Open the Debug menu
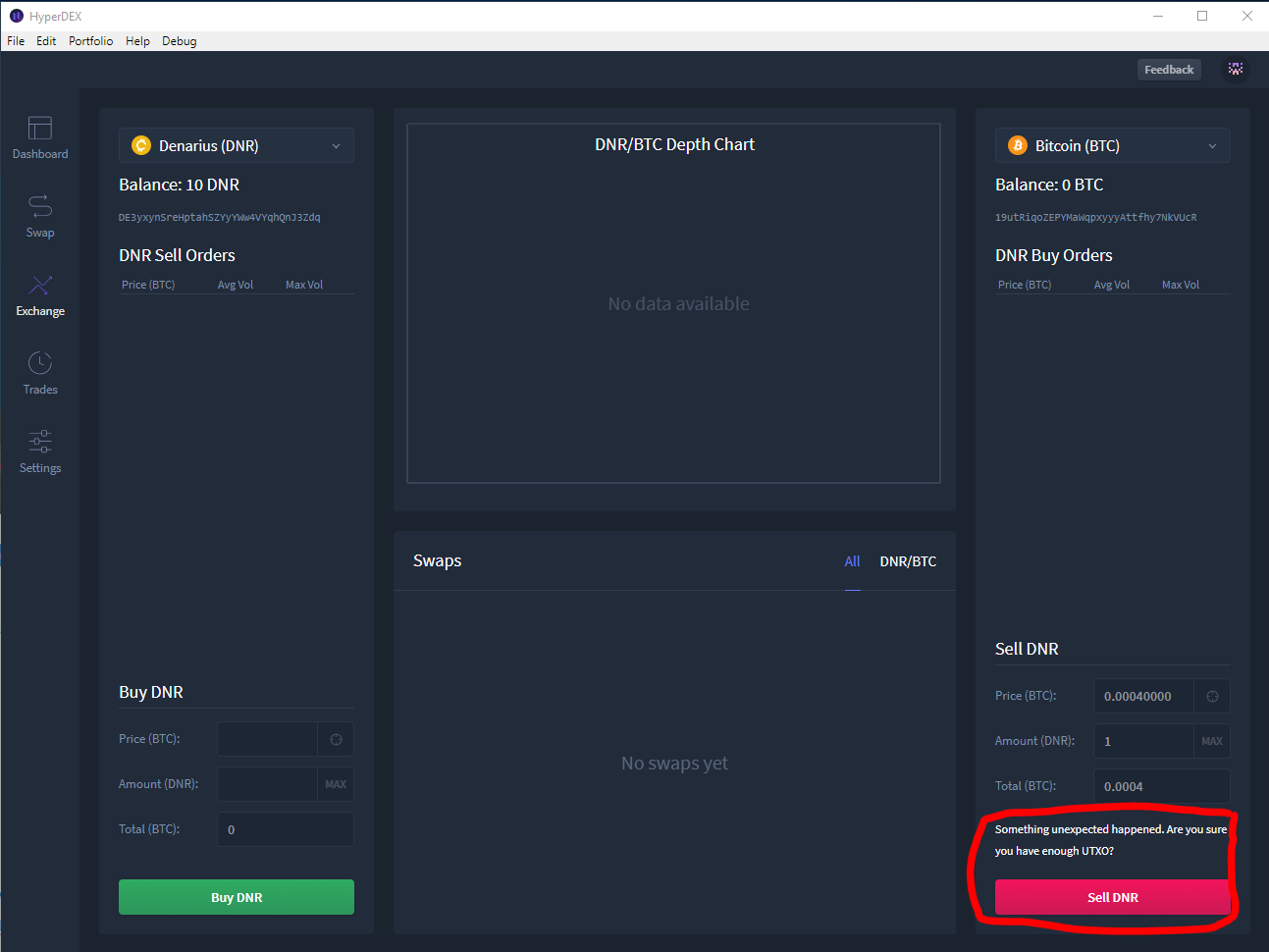This screenshot has height=952, width=1269. 180,41
